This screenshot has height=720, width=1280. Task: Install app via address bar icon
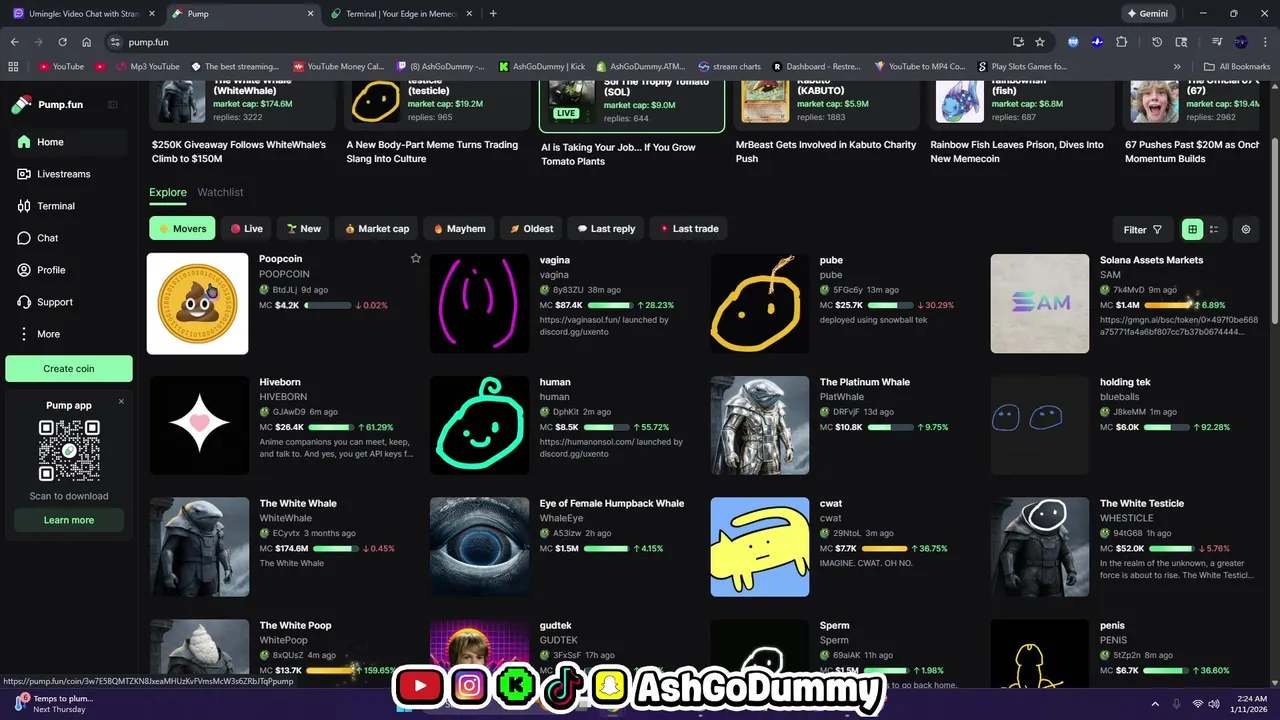(x=1018, y=42)
